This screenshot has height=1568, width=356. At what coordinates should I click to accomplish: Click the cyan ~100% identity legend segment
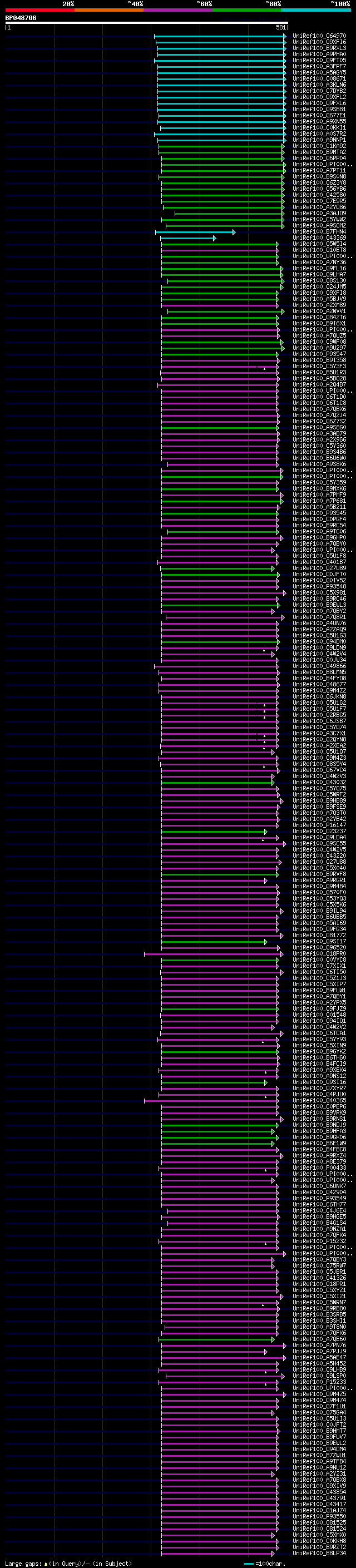tap(316, 10)
